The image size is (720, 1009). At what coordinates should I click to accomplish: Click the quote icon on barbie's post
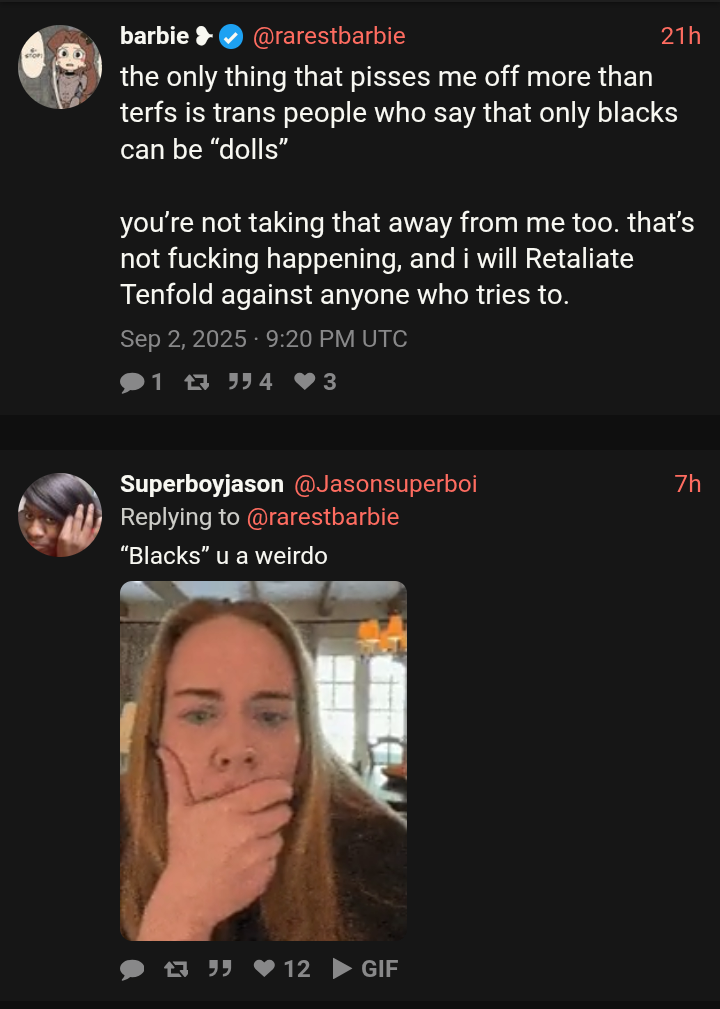pyautogui.click(x=238, y=381)
